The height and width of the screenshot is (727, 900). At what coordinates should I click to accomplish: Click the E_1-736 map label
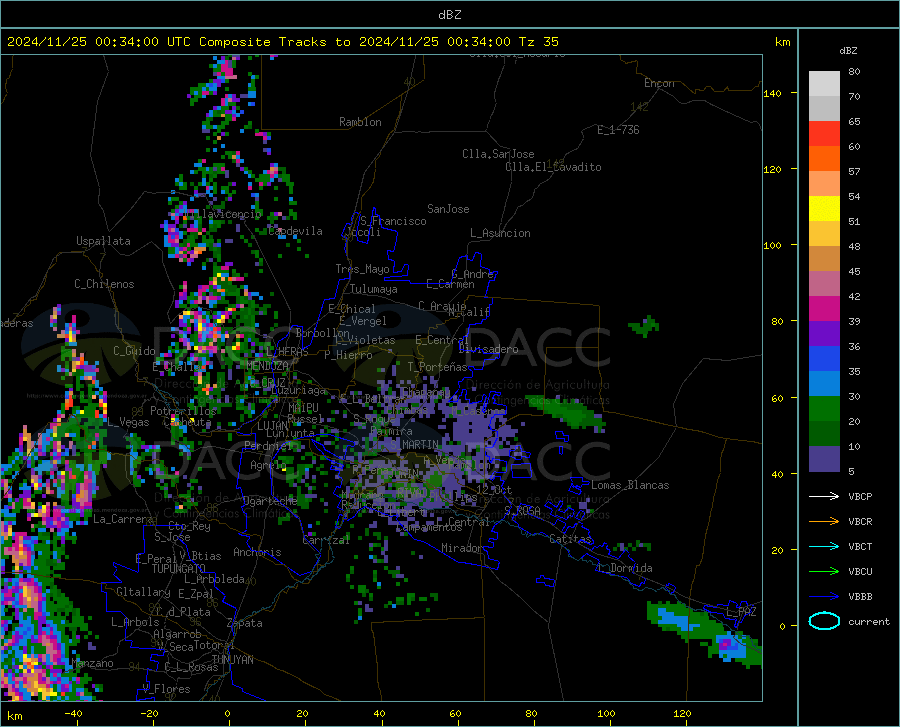(x=618, y=130)
